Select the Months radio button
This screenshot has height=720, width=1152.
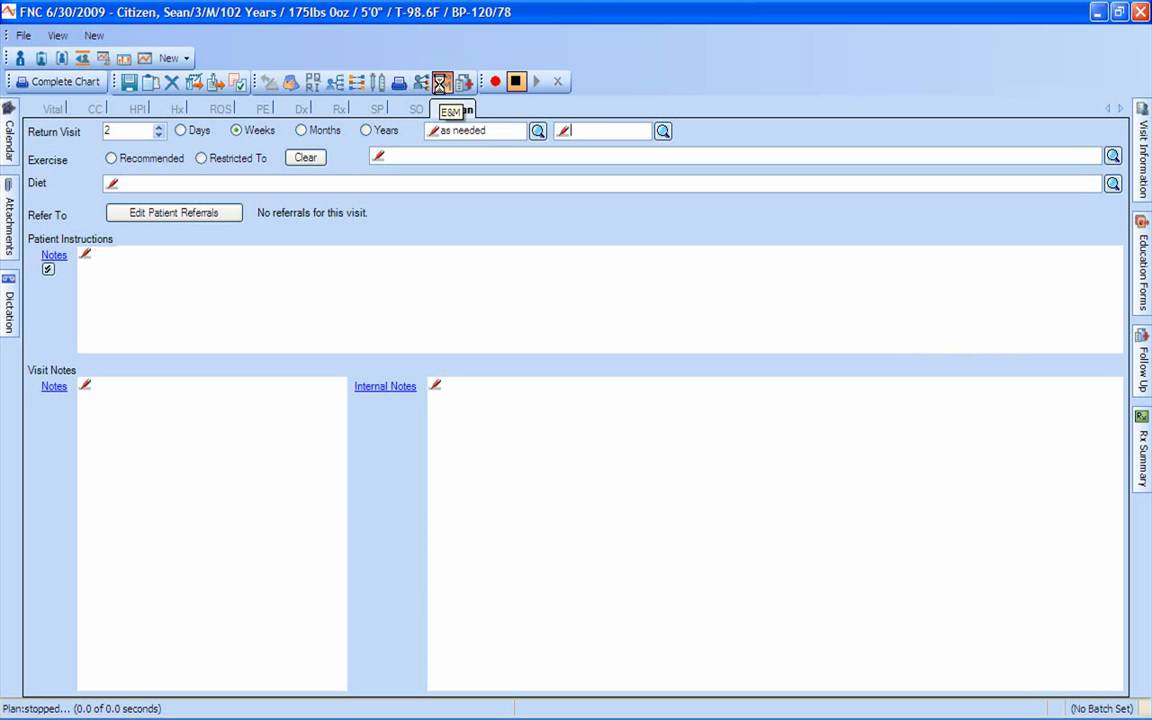coord(301,130)
